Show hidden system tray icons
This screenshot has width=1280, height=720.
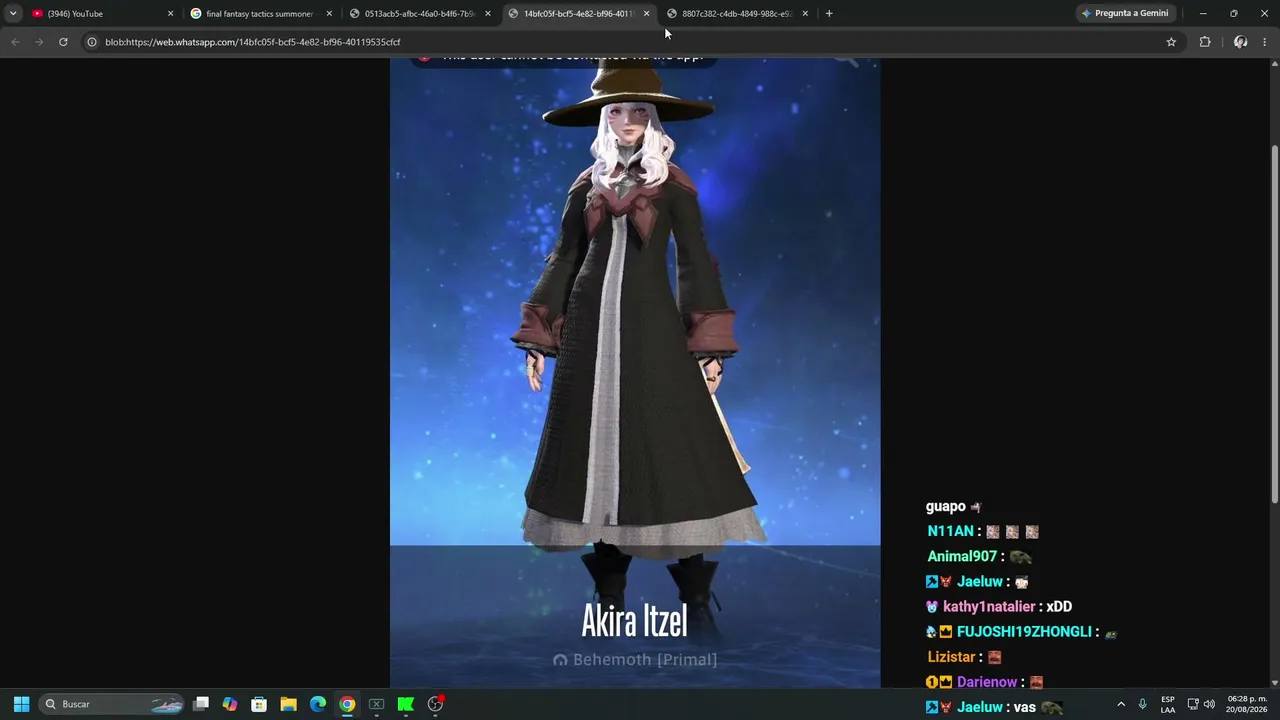(x=1121, y=704)
